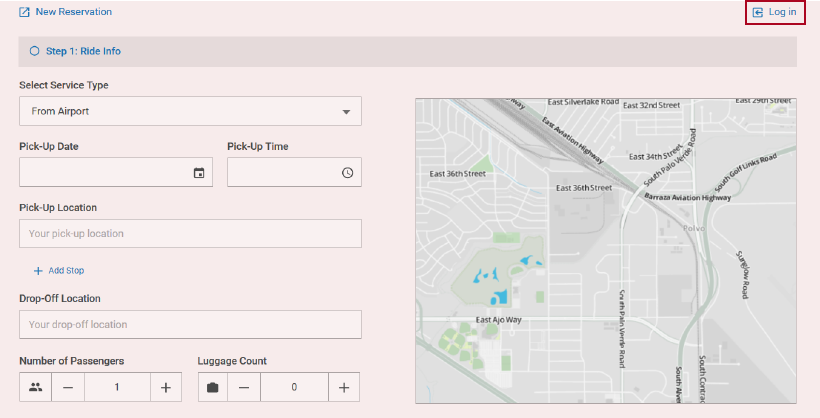
Task: Click the Add Stop link text
Action: [66, 270]
